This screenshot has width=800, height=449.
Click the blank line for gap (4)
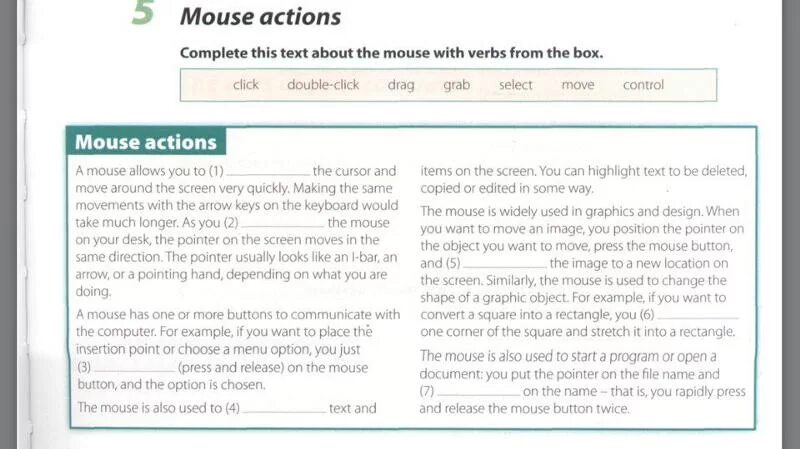(284, 410)
